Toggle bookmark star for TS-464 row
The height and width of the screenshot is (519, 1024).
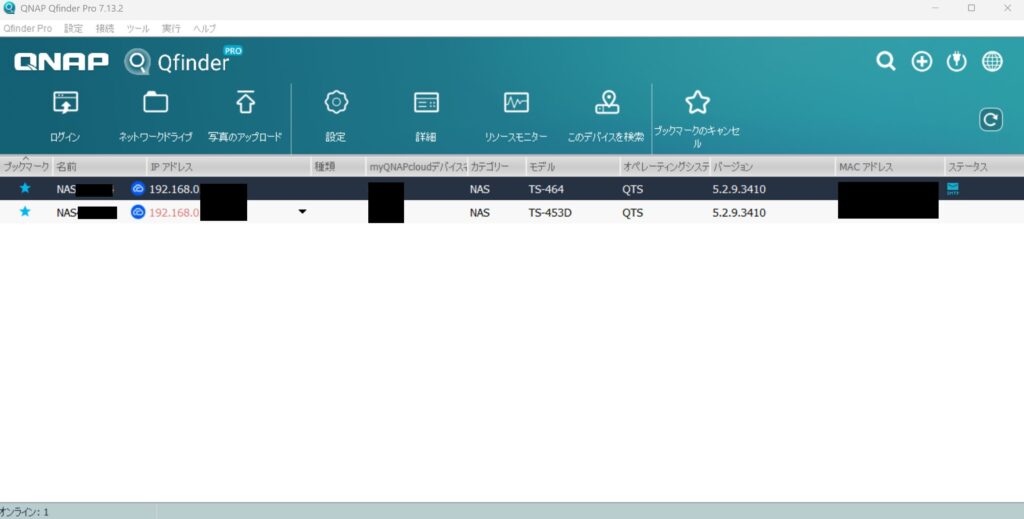[25, 188]
